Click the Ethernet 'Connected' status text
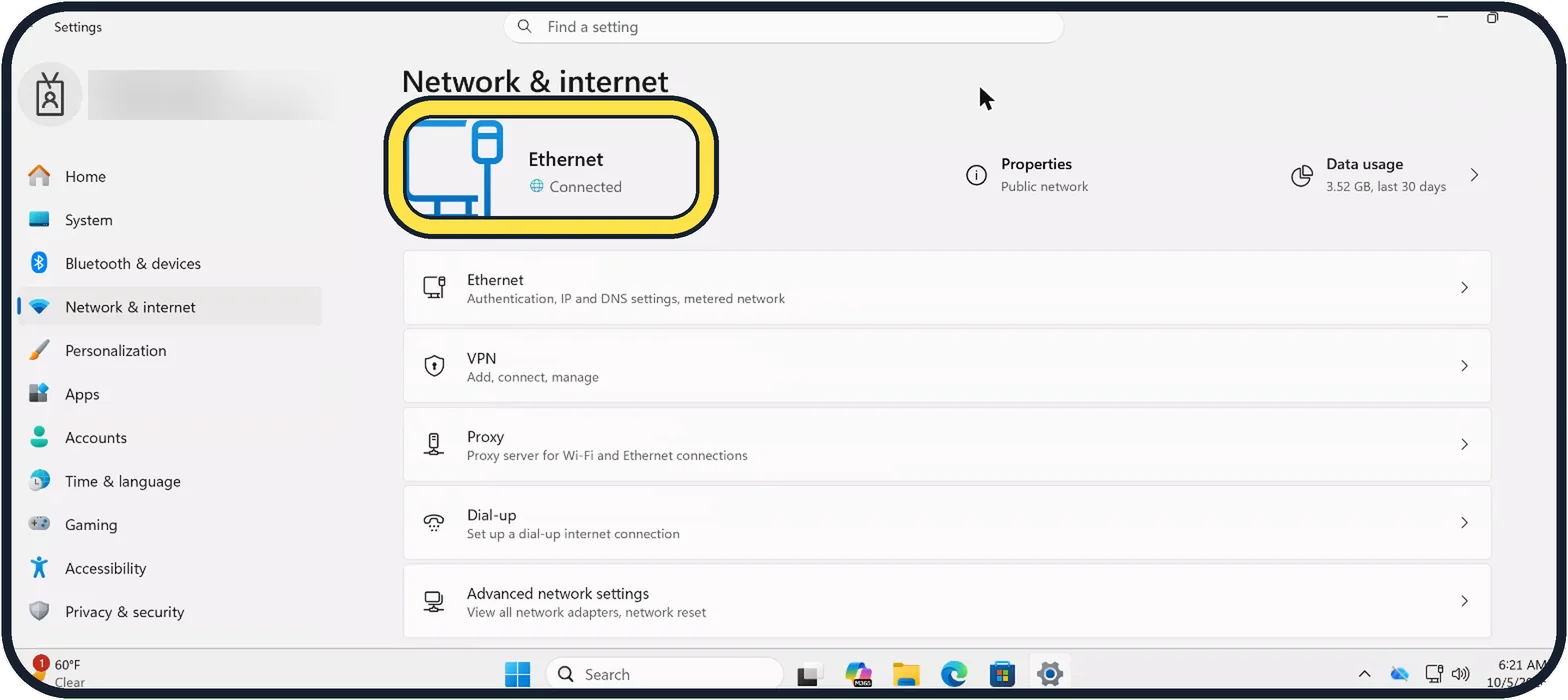 coord(585,187)
